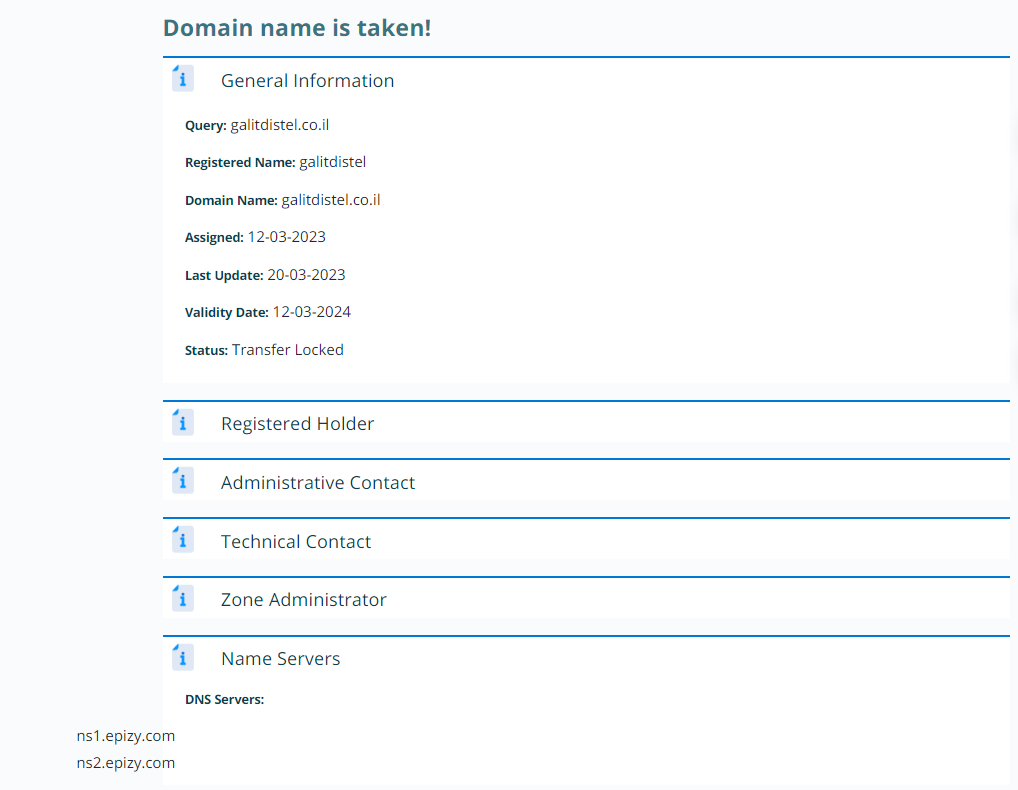The image size is (1018, 790).
Task: Click the Assigned date 12-03-2023
Action: [x=286, y=237]
